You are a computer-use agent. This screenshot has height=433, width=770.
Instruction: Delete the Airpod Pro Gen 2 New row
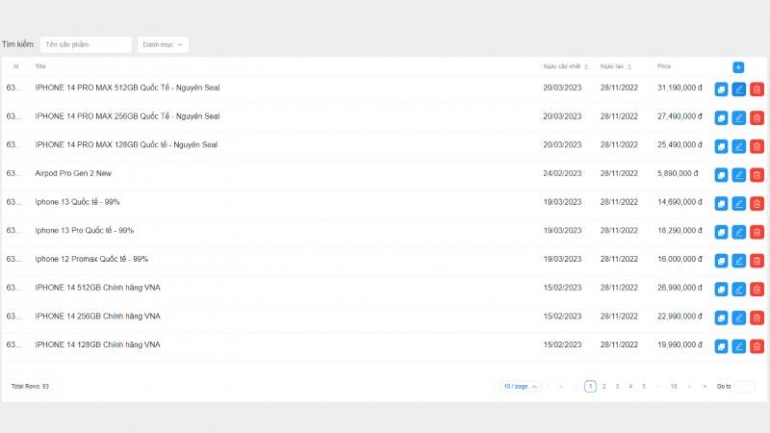757,175
